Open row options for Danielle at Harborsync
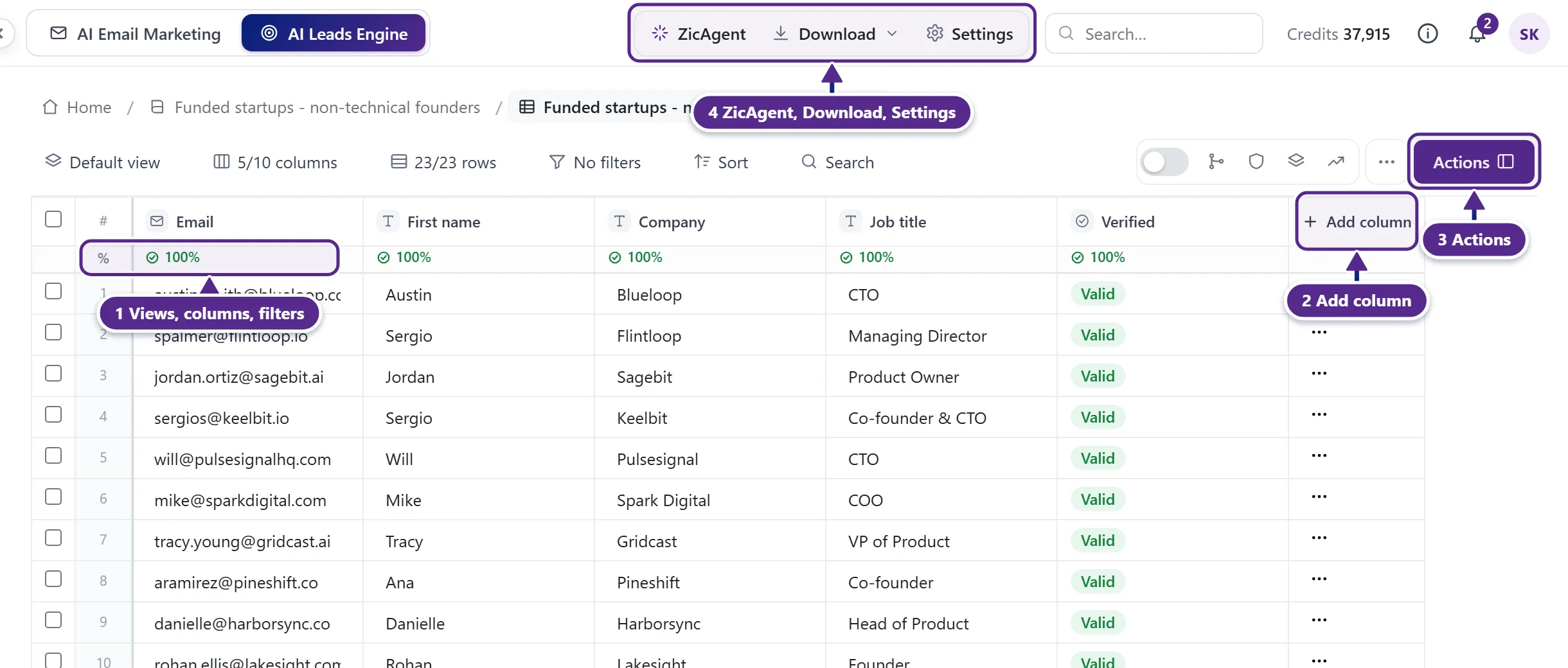 coord(1319,620)
